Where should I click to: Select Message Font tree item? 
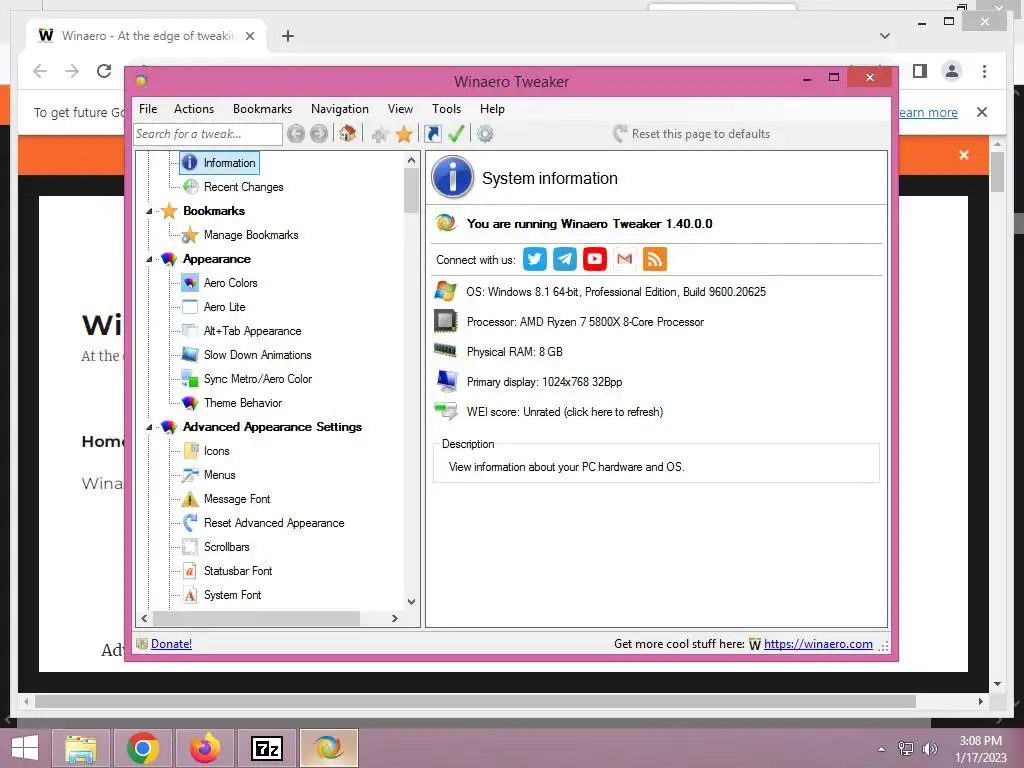236,499
